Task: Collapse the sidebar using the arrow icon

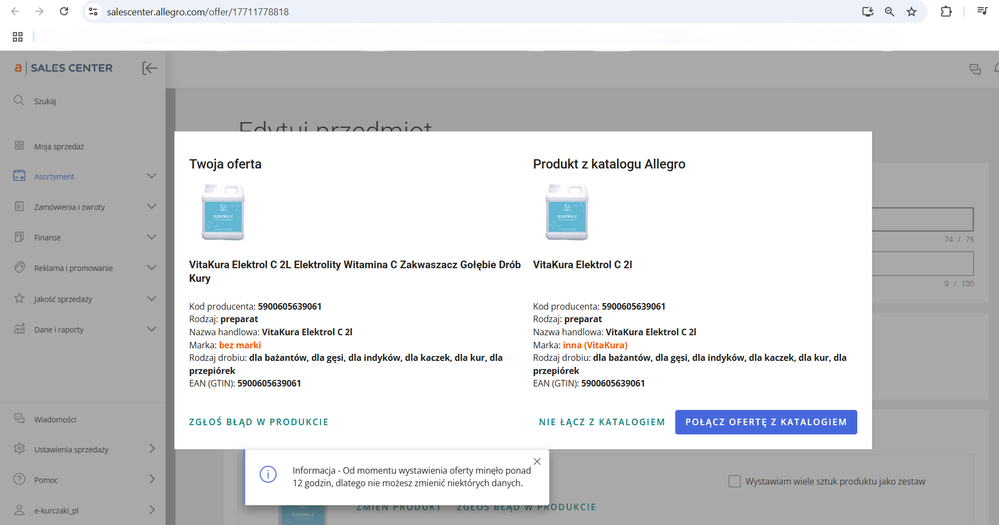Action: [150, 68]
